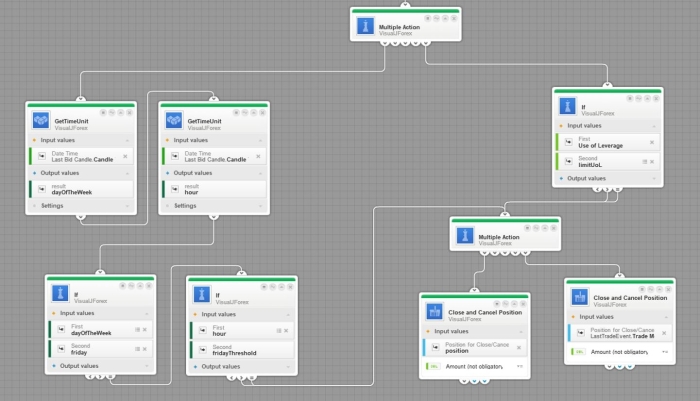This screenshot has width=700, height=401.
Task: Clear Date Time input in GetTimeUnit hour block
Action: coord(258,156)
